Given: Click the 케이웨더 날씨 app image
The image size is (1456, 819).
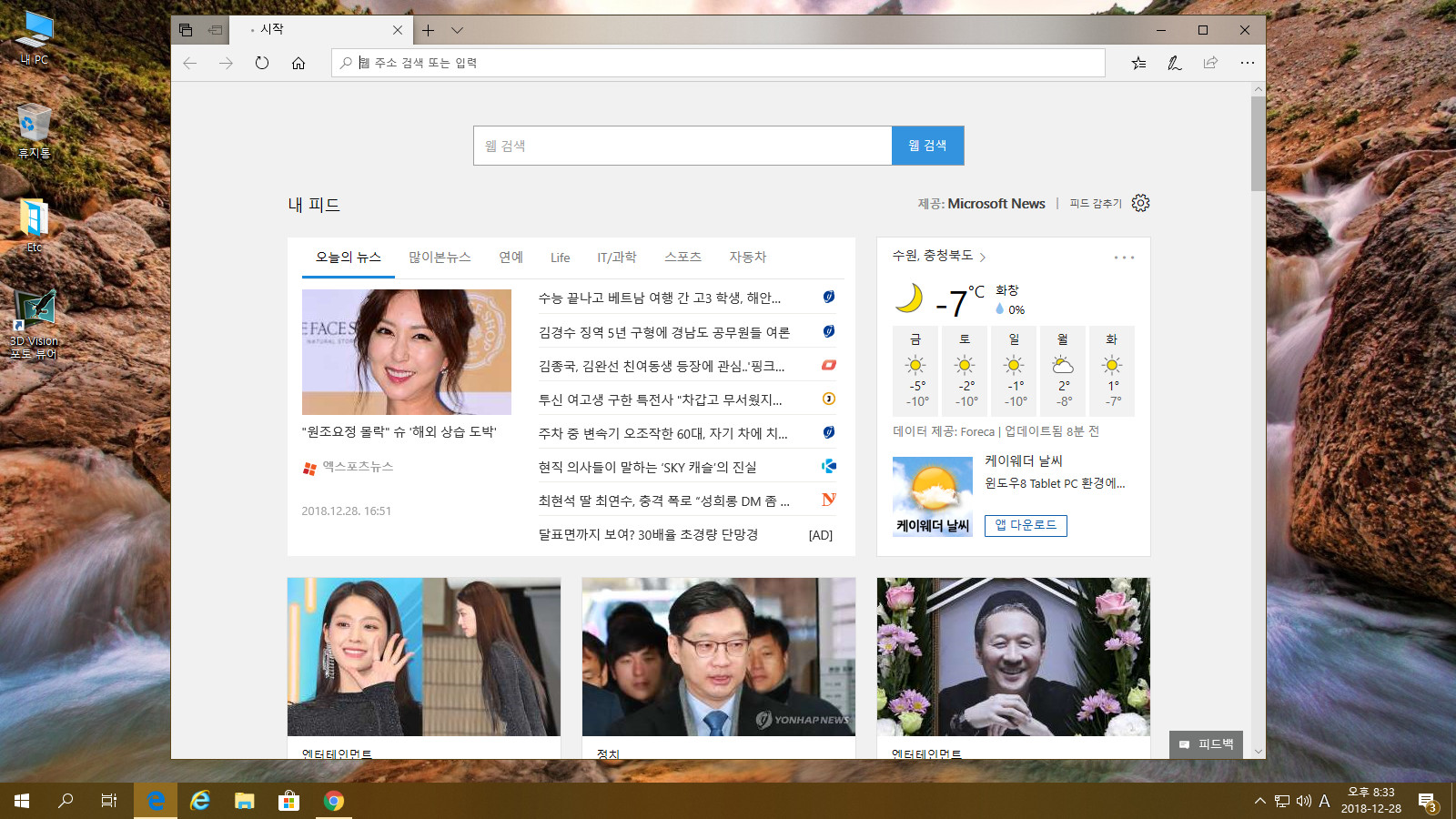Looking at the screenshot, I should pos(933,497).
